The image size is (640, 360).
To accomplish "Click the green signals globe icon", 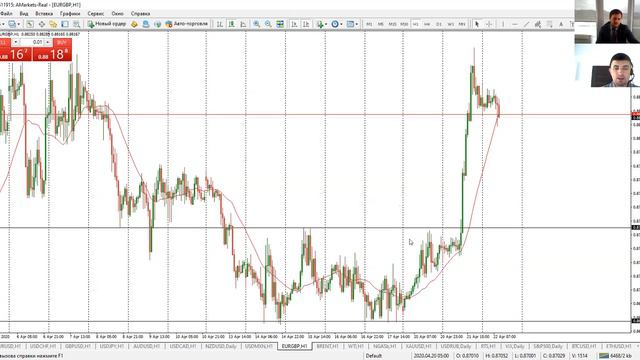I will [158, 24].
